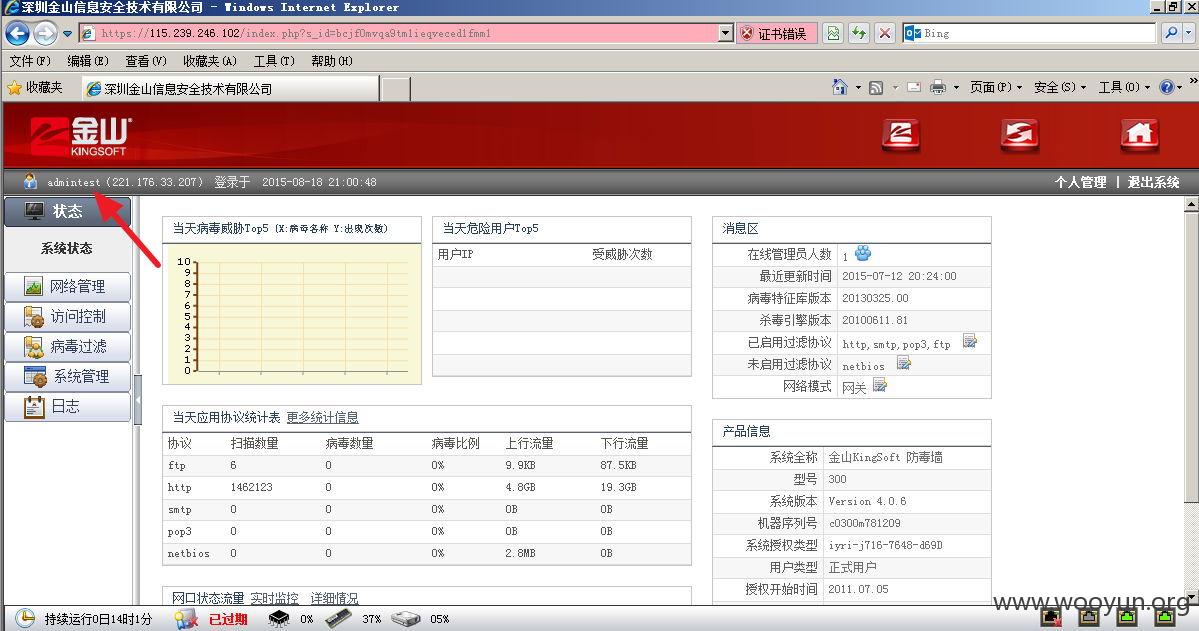Viewport: 1199px width, 631px height.
Task: Click the 收藏夹 favorites star button
Action: pyautogui.click(x=34, y=88)
